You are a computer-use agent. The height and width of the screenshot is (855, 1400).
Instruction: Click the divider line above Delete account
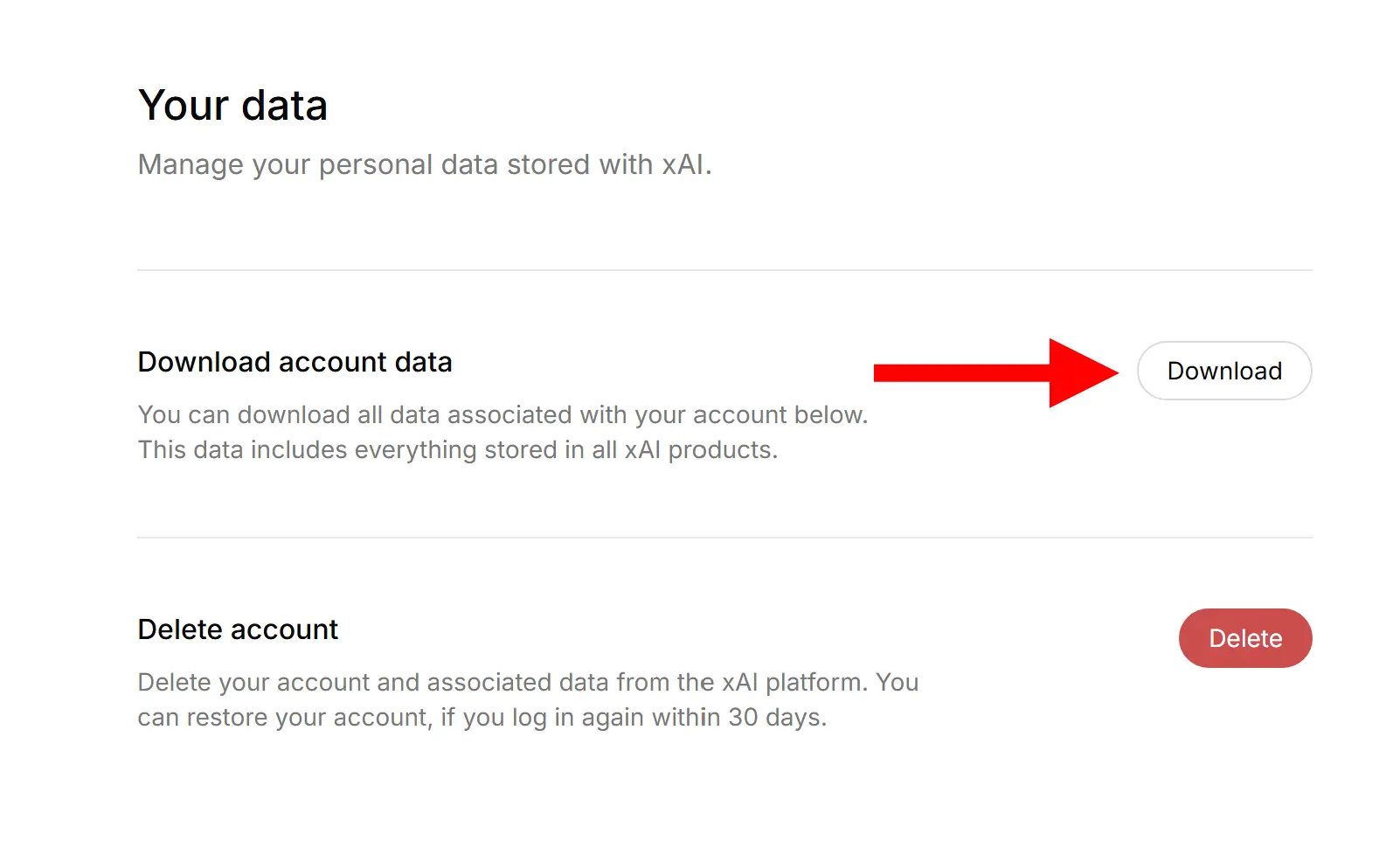pyautogui.click(x=724, y=538)
